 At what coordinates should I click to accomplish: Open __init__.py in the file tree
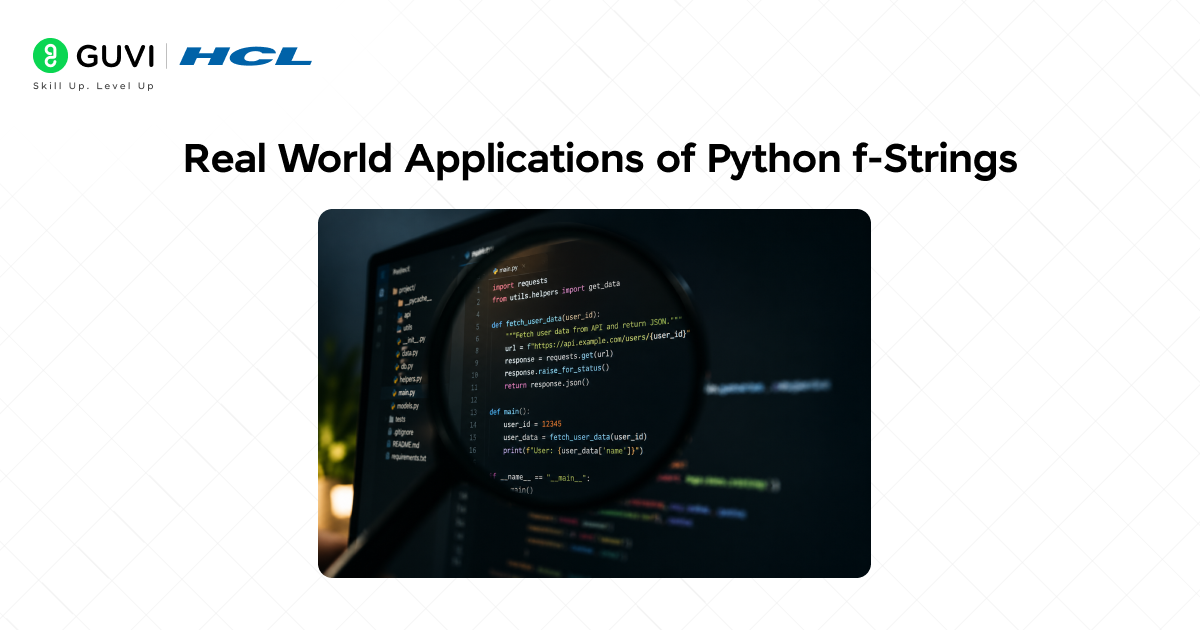tap(413, 340)
